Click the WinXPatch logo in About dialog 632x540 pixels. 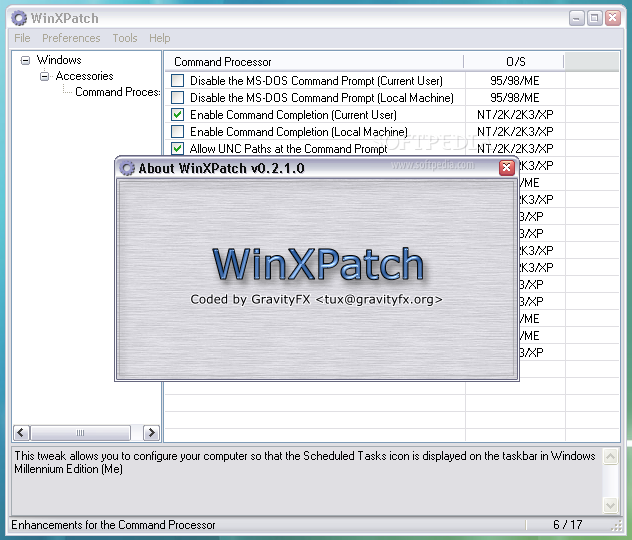point(318,264)
